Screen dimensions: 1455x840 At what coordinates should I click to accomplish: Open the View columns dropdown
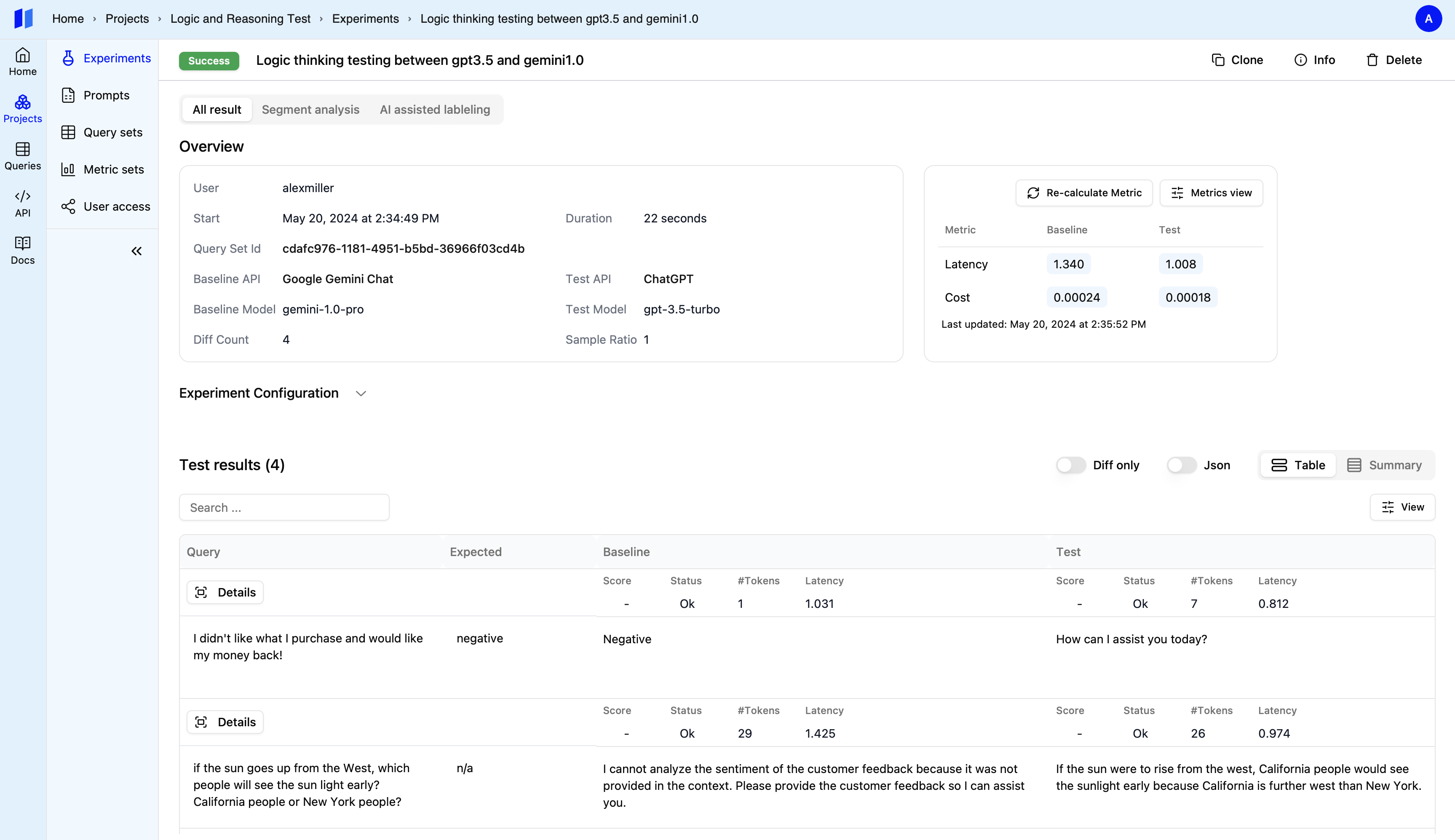[1402, 507]
